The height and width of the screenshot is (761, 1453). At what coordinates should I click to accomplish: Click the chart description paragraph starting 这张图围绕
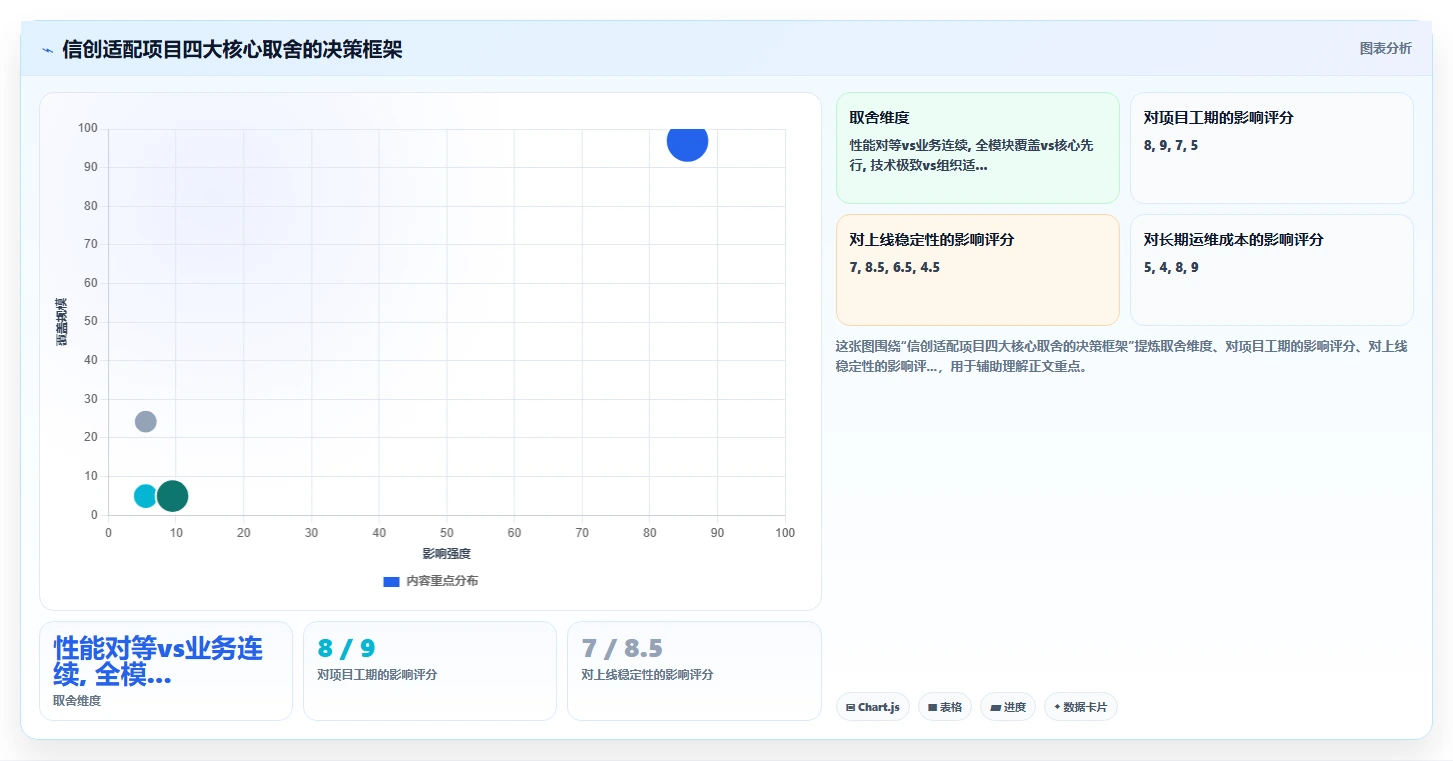1122,356
